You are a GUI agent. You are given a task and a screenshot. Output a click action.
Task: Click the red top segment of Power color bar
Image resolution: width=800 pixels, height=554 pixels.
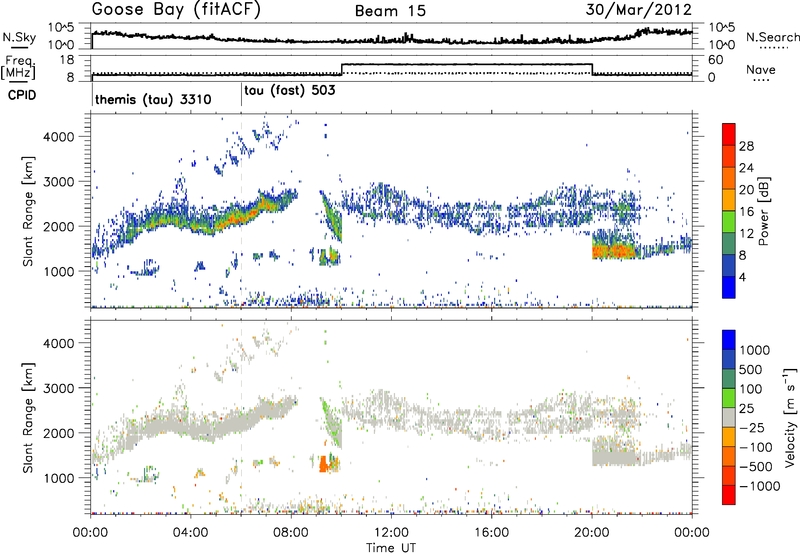(729, 134)
